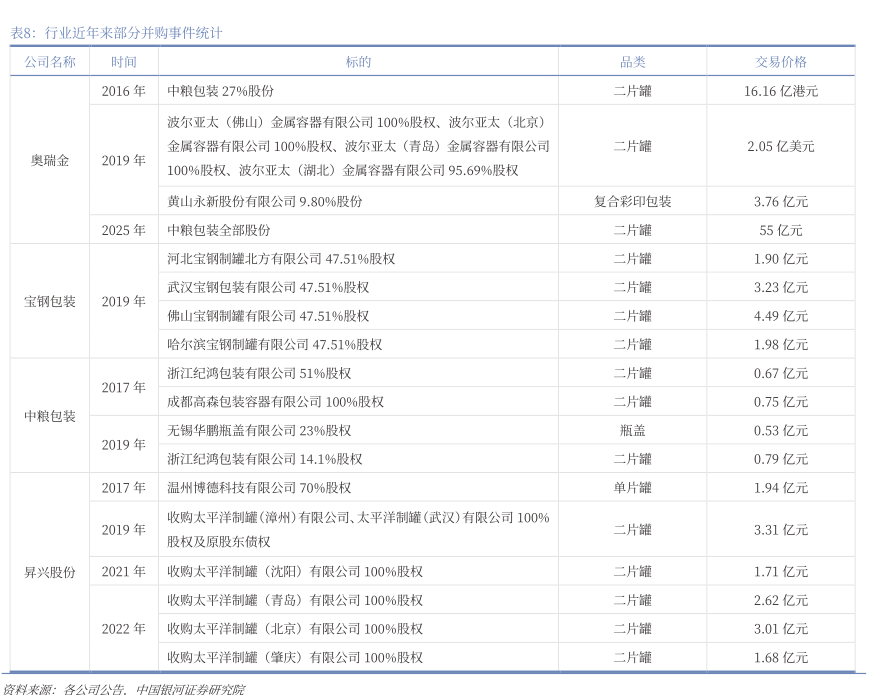The height and width of the screenshot is (695, 875).
Task: Select the 2025 年 time cell
Action: click(124, 230)
